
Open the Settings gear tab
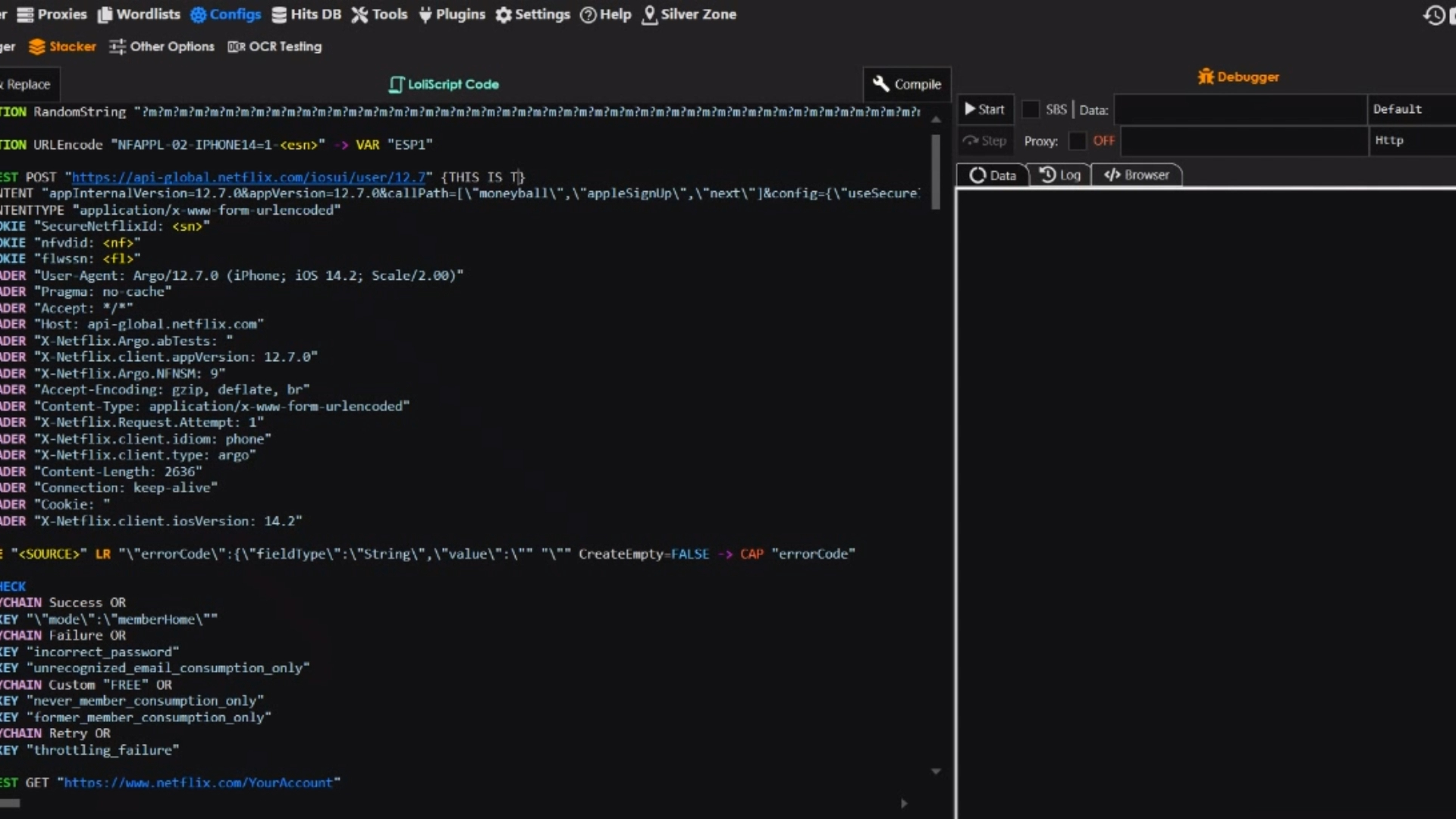pos(533,14)
